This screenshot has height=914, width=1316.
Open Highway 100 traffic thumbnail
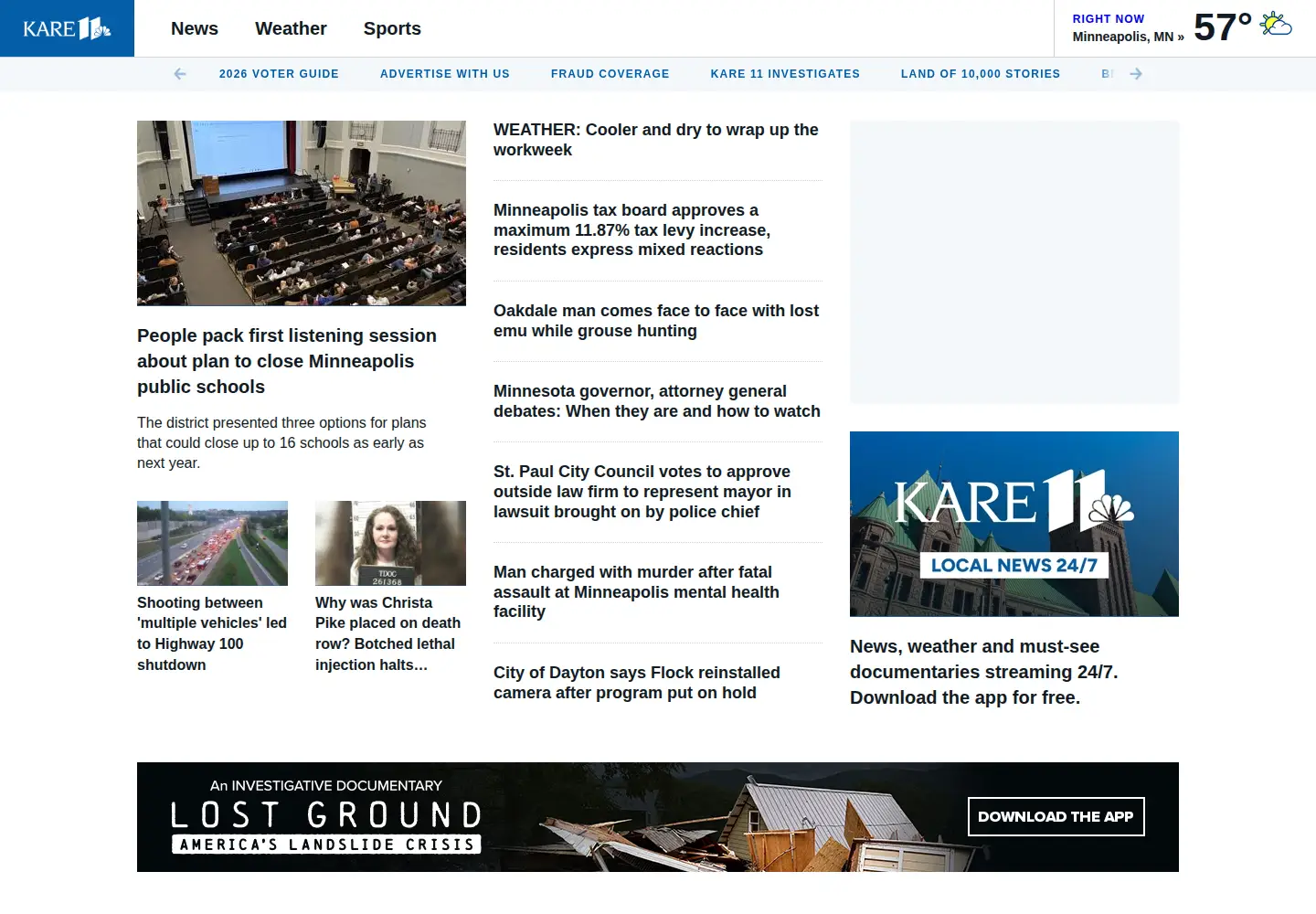[212, 543]
